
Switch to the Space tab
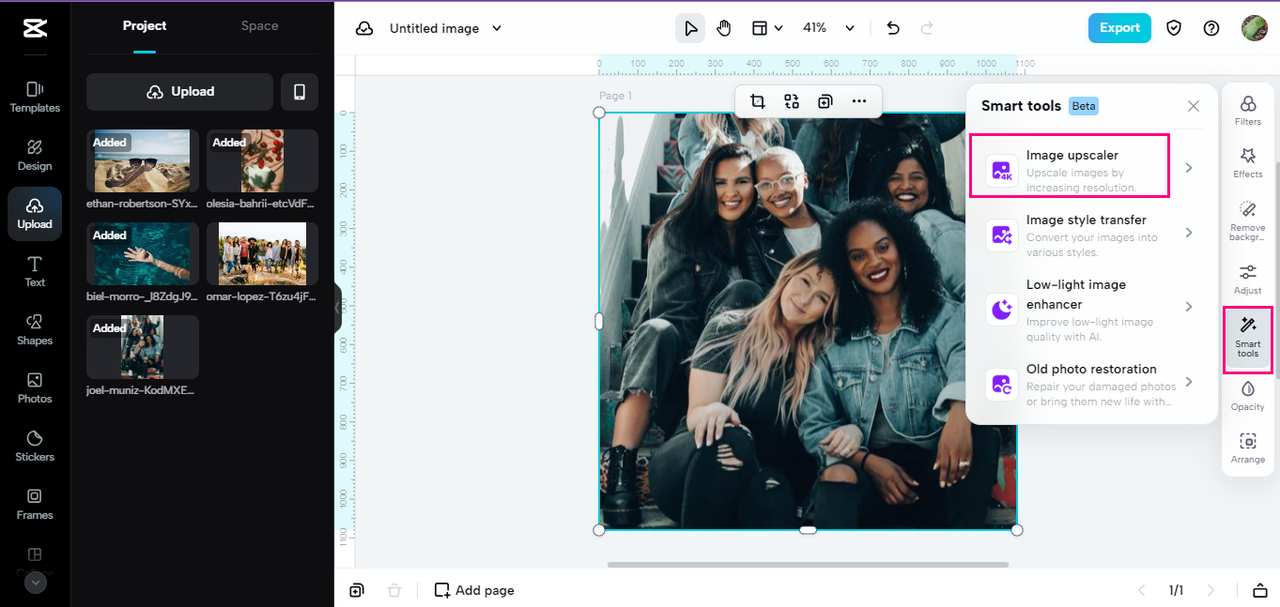point(260,26)
